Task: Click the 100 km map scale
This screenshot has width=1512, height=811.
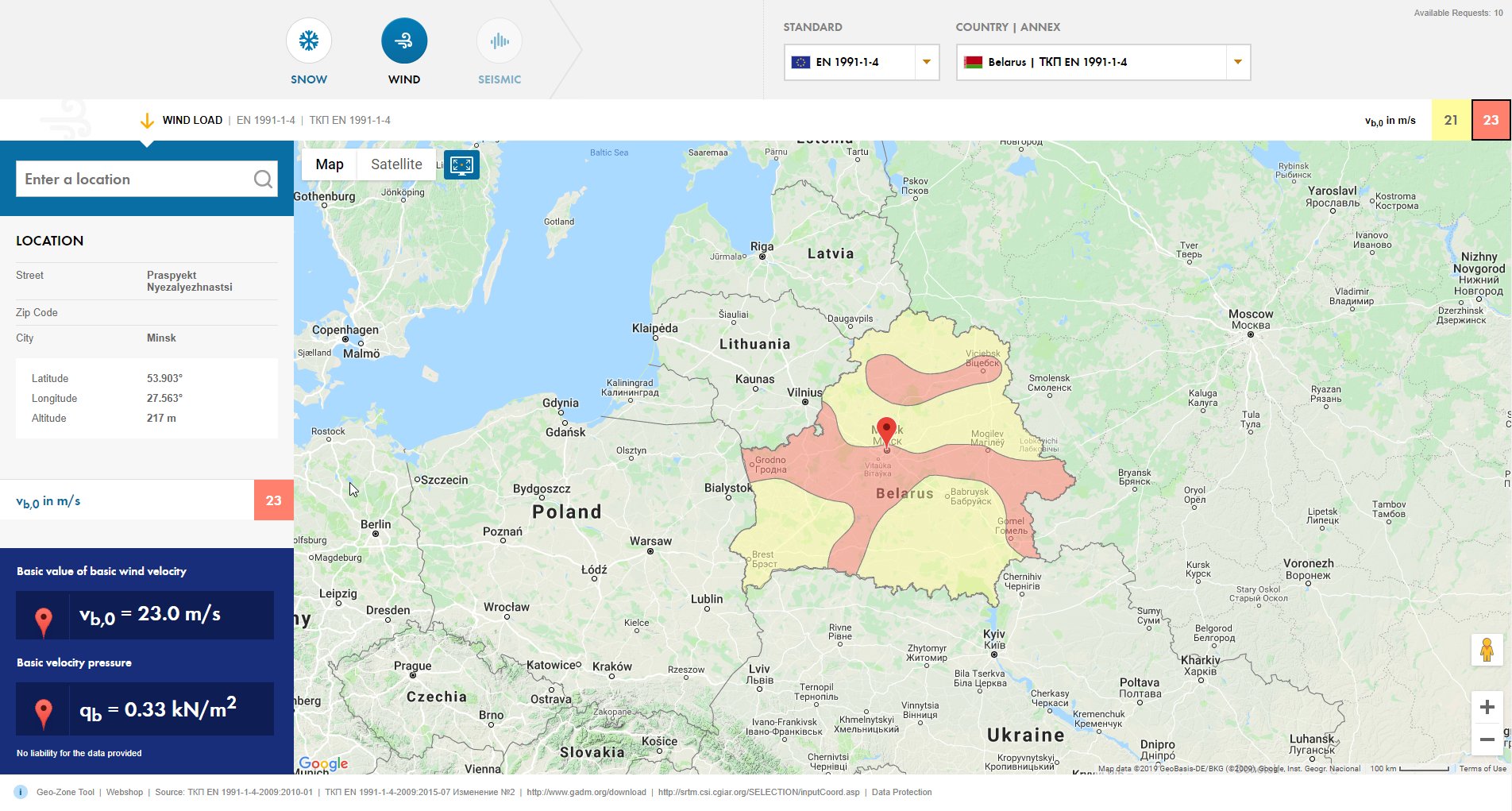Action: coord(1410,769)
